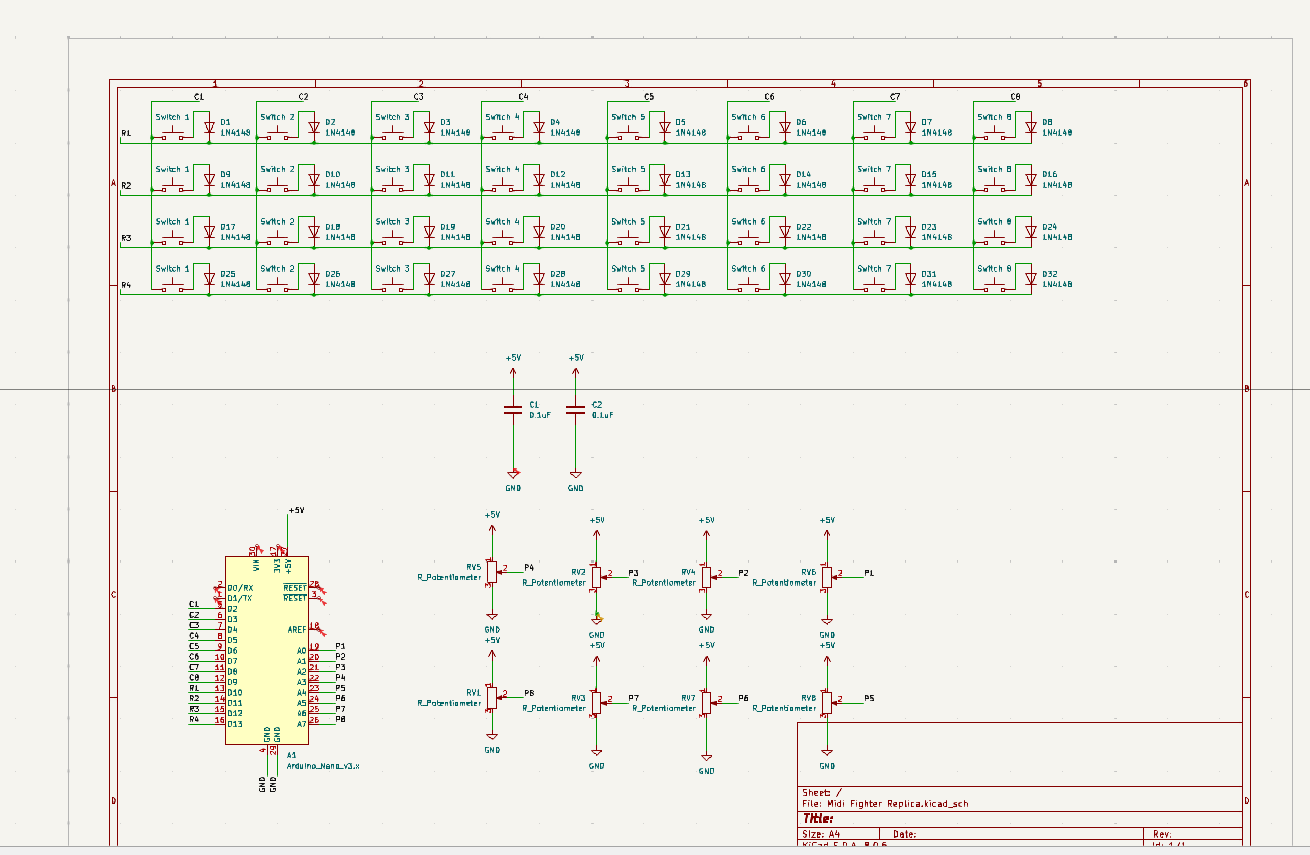Viewport: 1310px width, 855px height.
Task: Select net label C1 at Arduino pin D2
Action: point(194,604)
